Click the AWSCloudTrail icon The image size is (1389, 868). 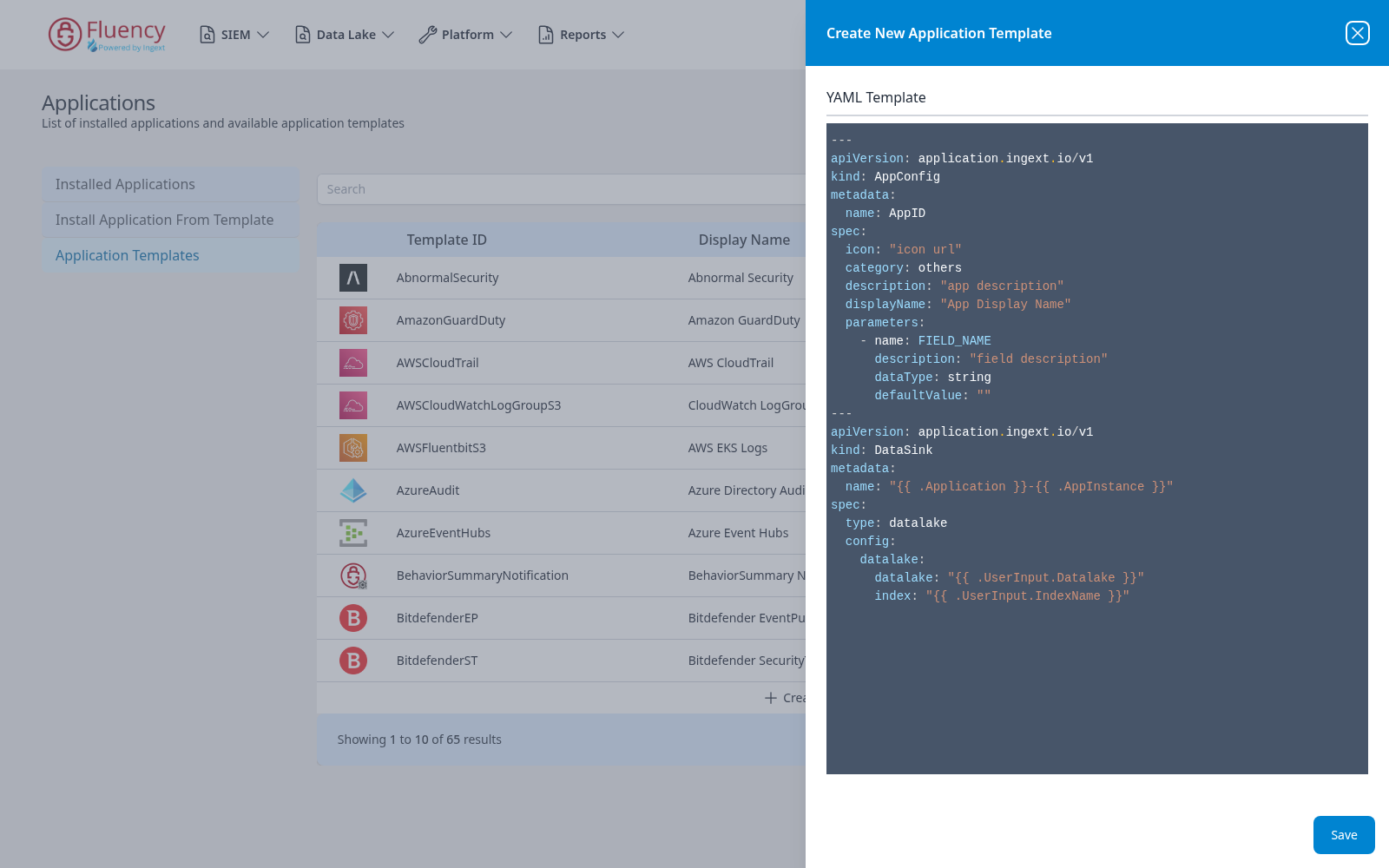click(x=353, y=363)
